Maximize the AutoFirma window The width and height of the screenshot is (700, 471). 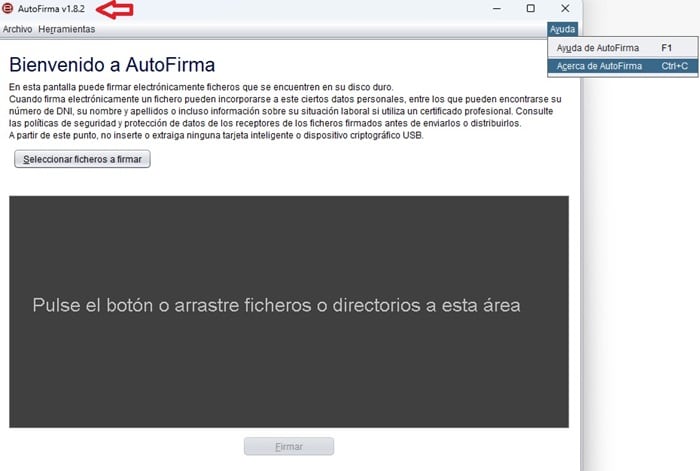point(530,8)
